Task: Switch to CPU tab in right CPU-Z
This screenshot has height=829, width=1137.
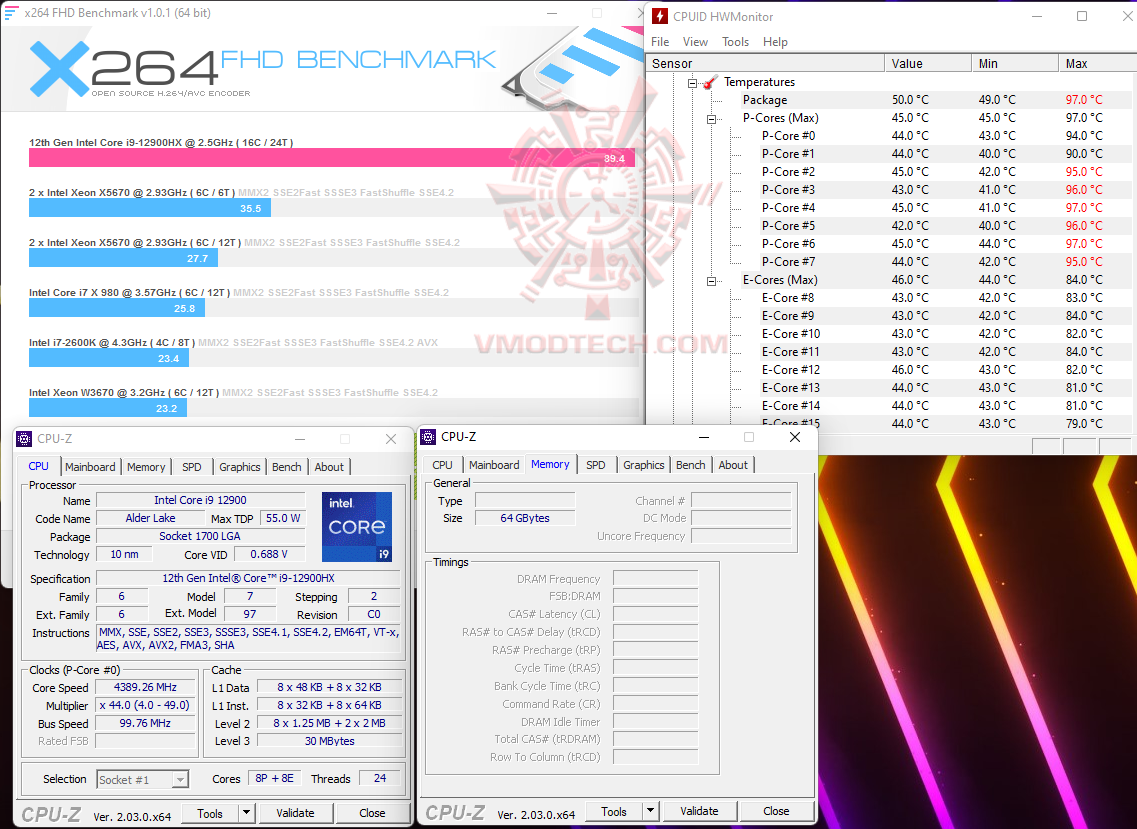Action: 442,465
